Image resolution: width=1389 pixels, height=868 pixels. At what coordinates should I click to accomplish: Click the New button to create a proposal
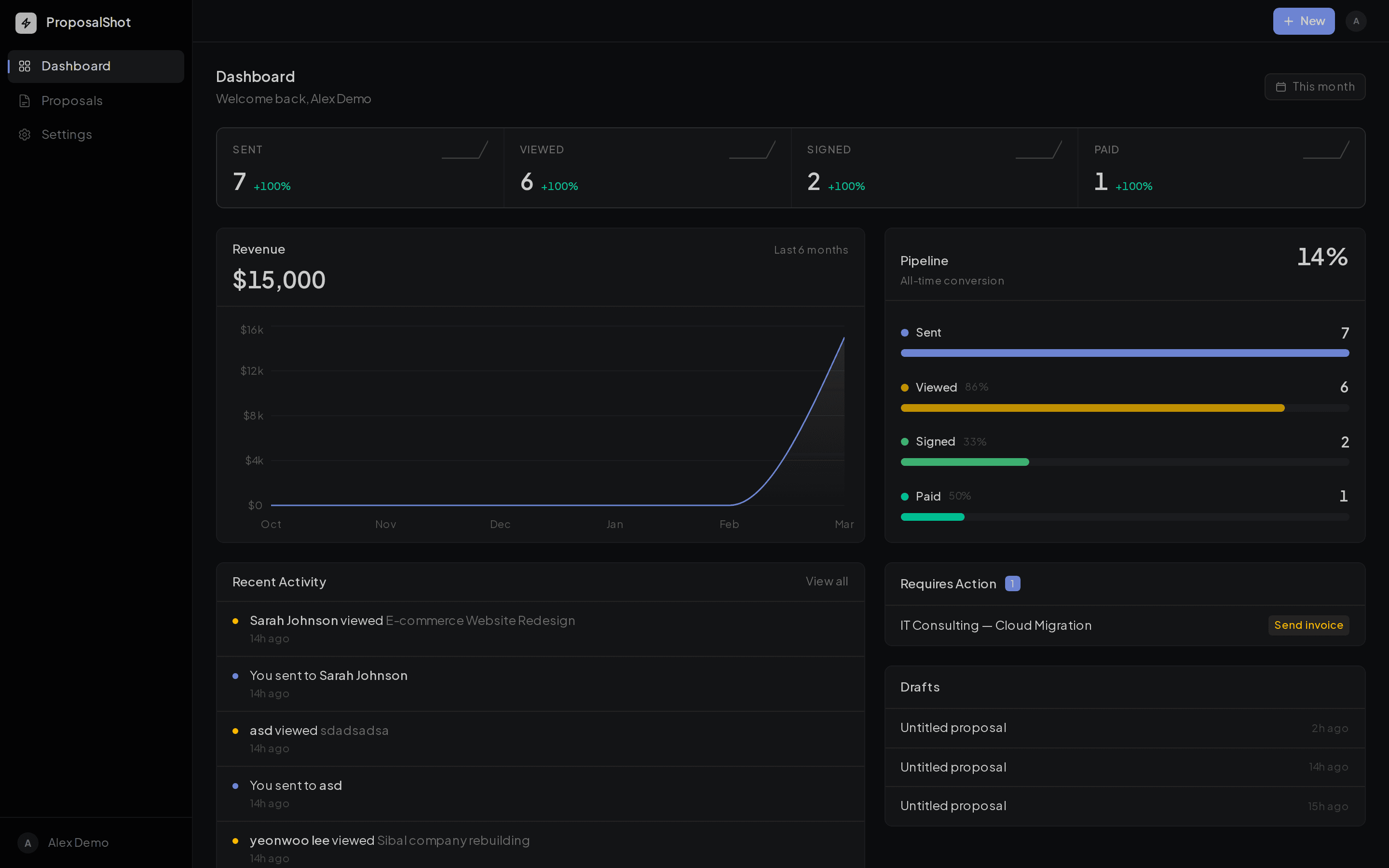point(1304,21)
